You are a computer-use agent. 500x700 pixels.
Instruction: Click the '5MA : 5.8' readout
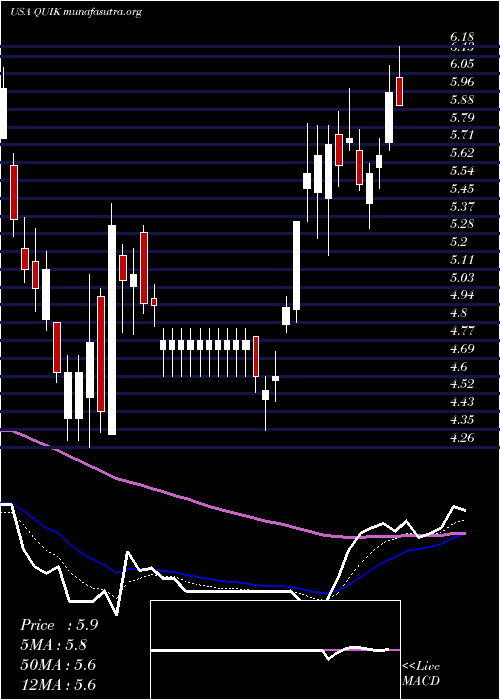(x=54, y=645)
